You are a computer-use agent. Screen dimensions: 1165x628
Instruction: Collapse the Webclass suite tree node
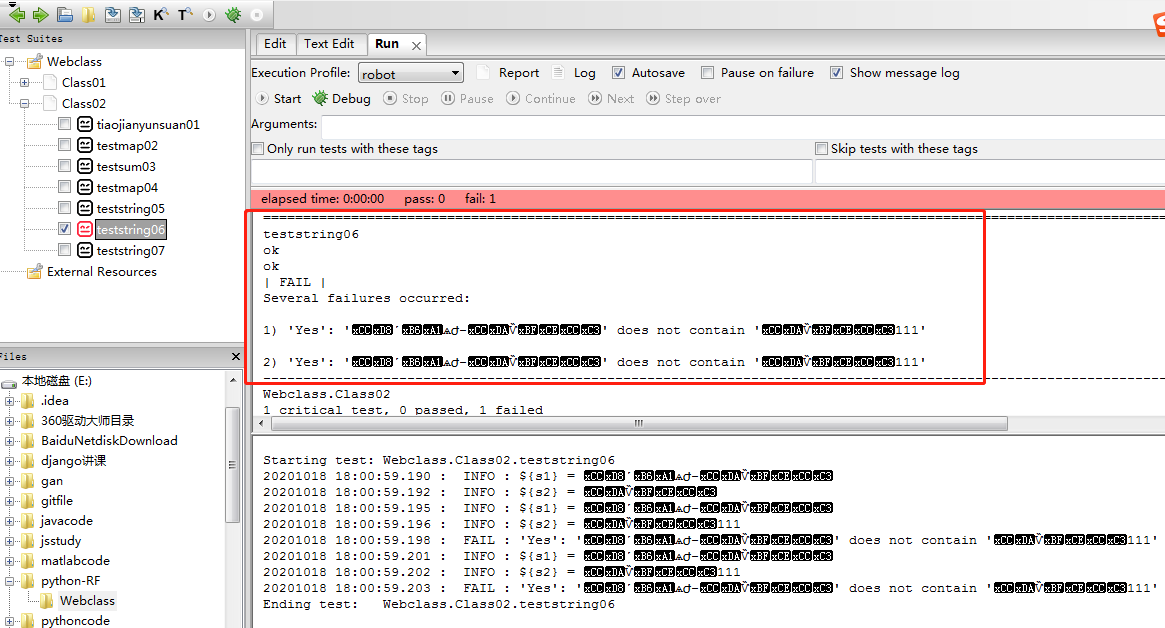point(10,62)
